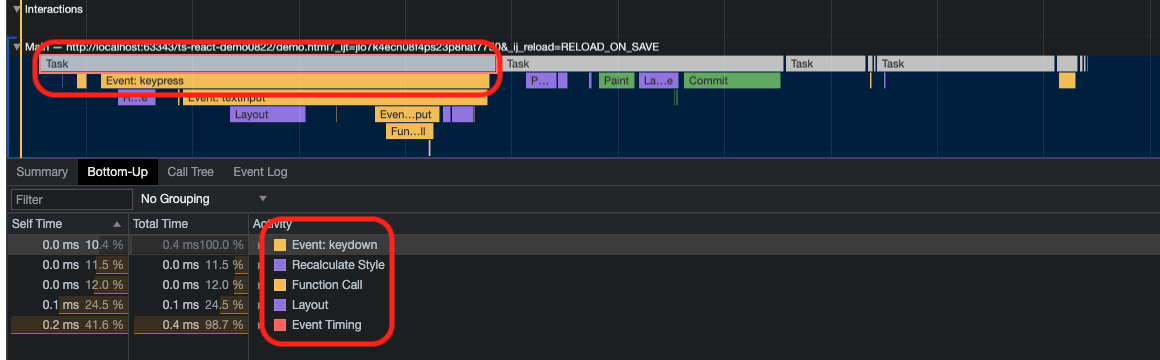This screenshot has width=1160, height=360.
Task: Select the Event: textinput flame bar
Action: point(334,98)
